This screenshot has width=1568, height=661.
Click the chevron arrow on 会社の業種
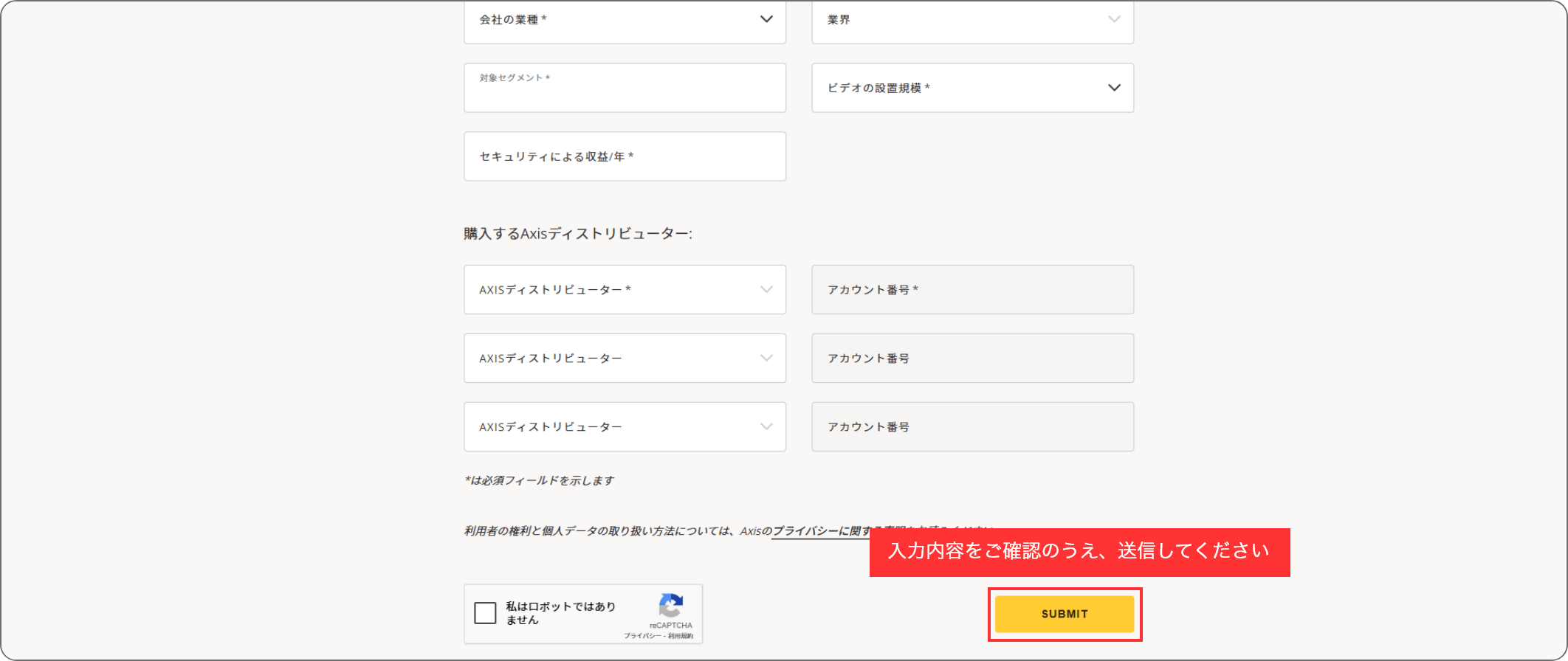coord(766,19)
